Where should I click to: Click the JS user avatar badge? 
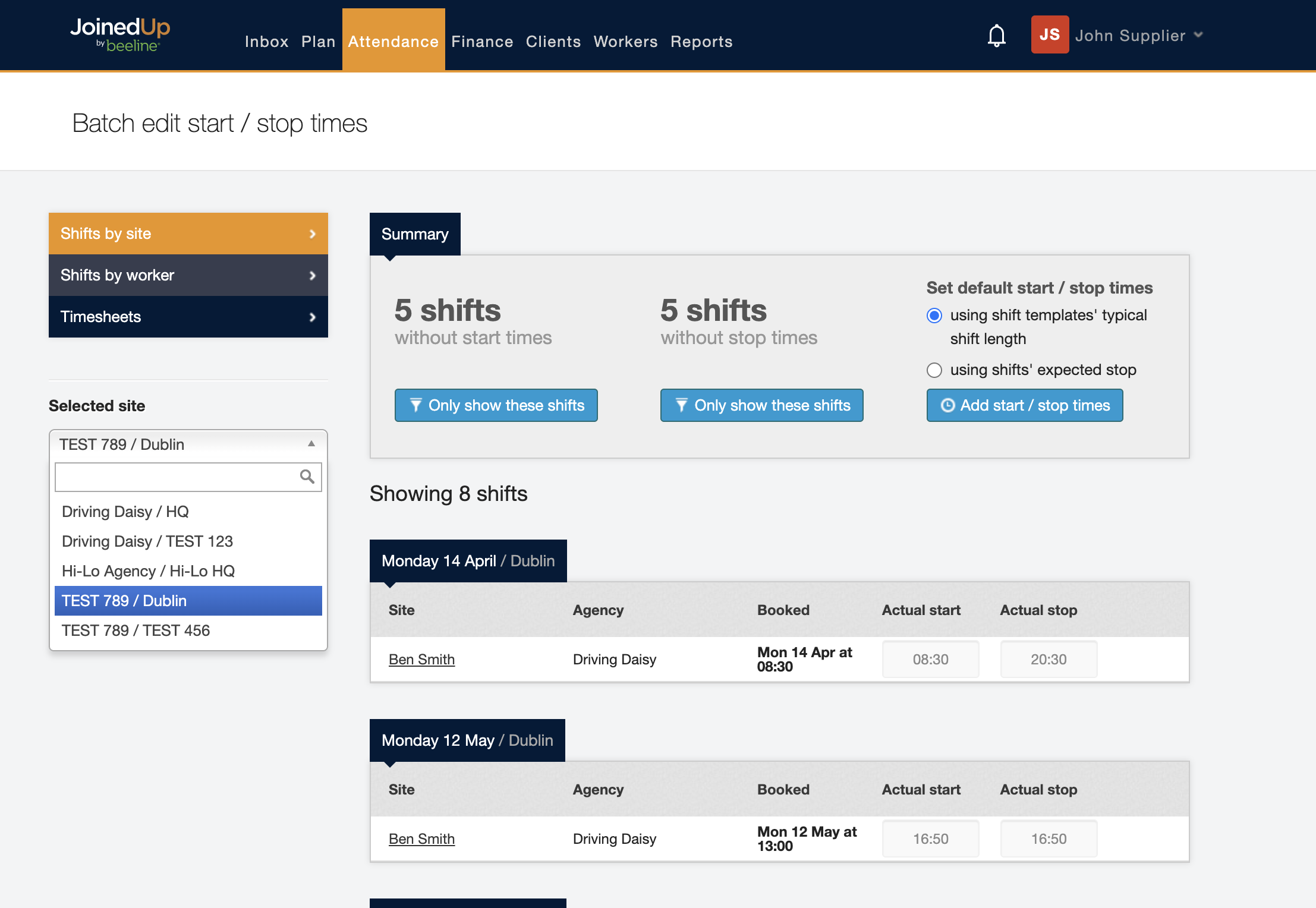coord(1049,35)
